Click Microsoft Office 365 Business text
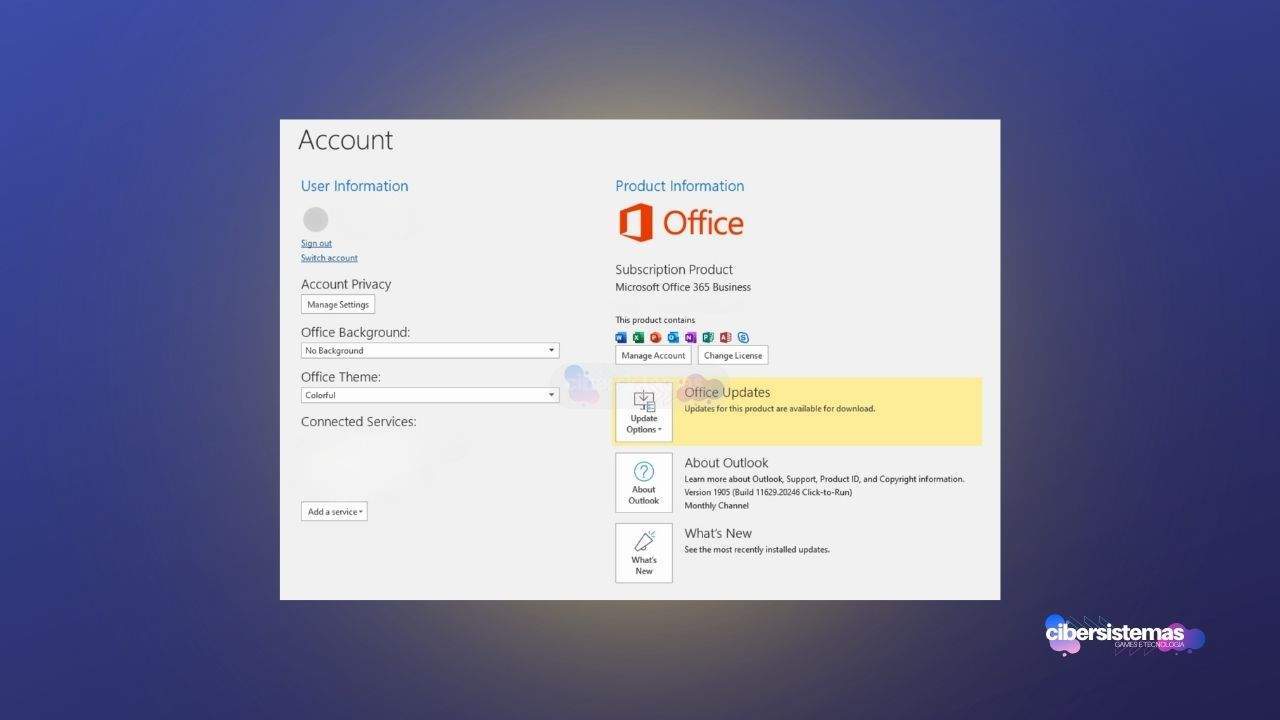1280x720 pixels. [x=683, y=287]
